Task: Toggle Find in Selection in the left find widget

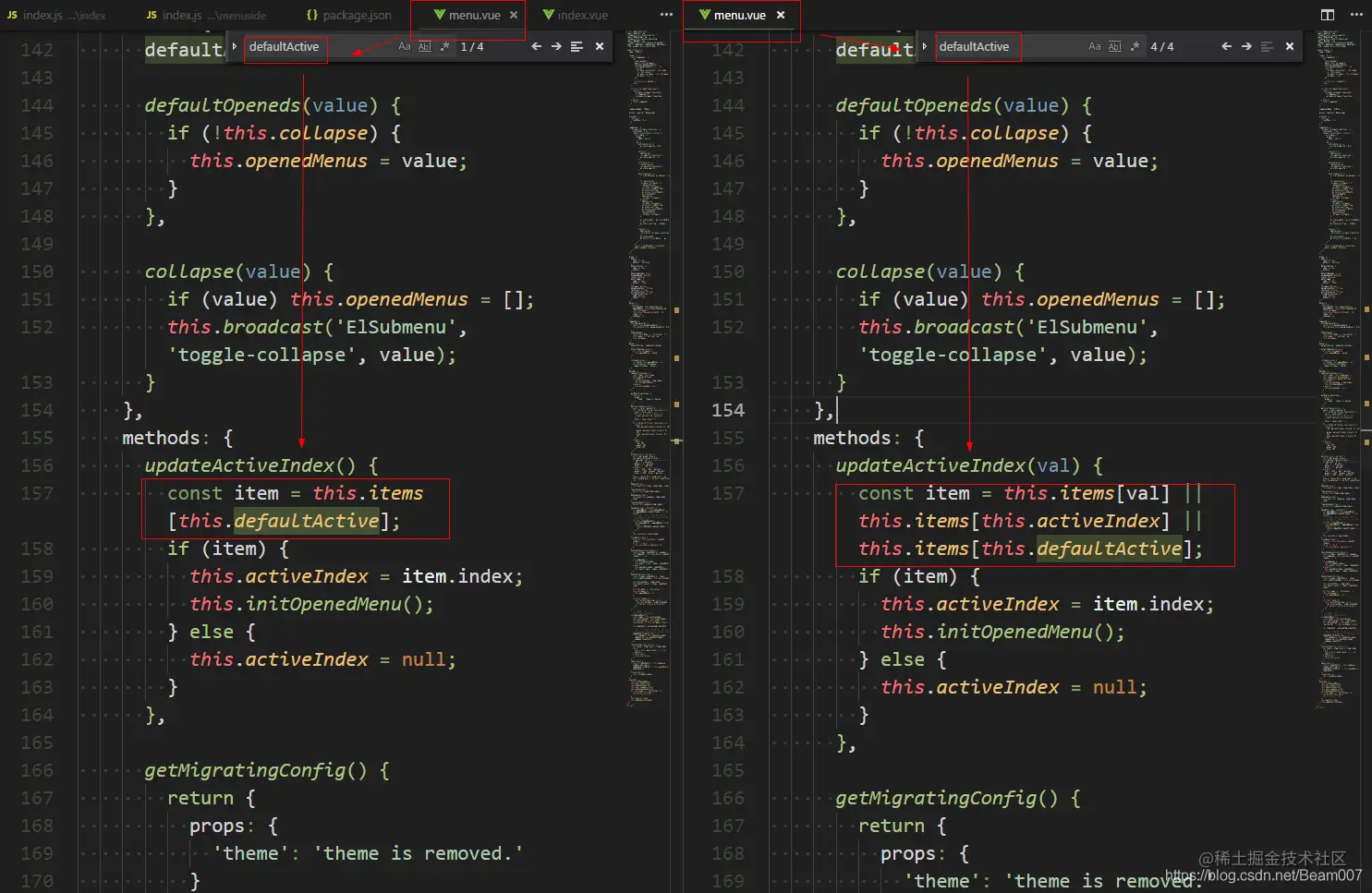Action: point(577,47)
